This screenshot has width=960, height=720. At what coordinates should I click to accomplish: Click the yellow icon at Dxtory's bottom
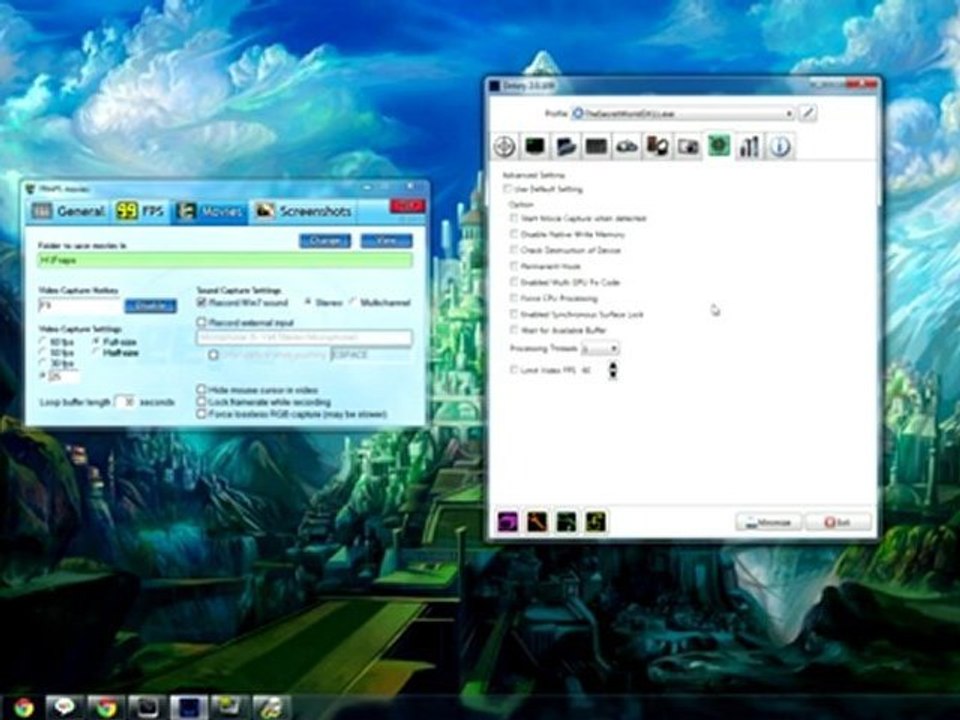[596, 522]
